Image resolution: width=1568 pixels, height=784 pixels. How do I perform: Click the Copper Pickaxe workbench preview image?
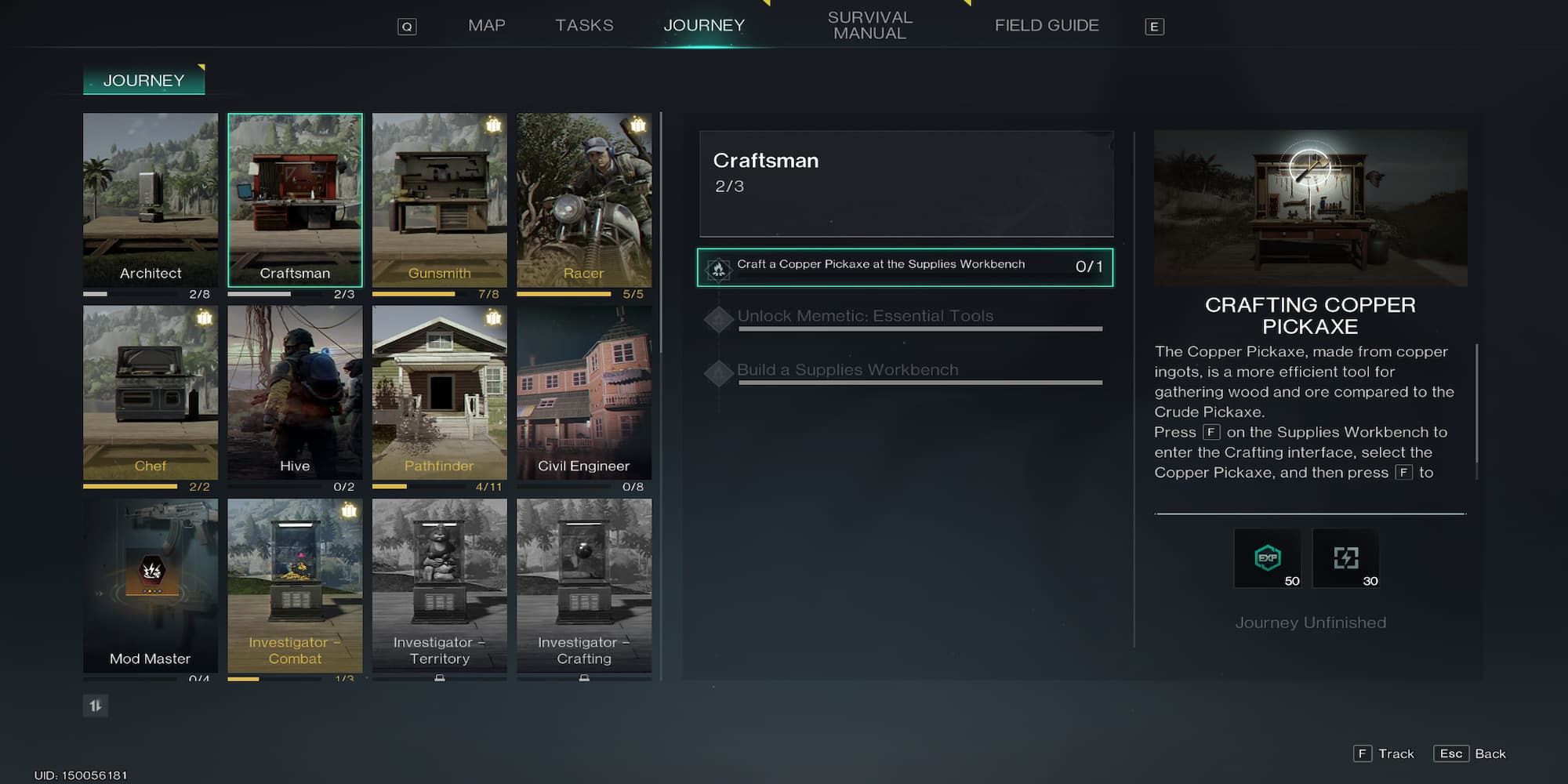1310,208
